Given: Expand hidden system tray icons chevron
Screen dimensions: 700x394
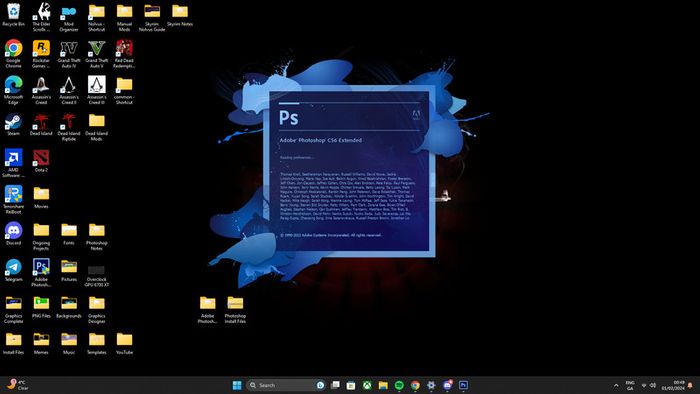Looking at the screenshot, I should 616,386.
